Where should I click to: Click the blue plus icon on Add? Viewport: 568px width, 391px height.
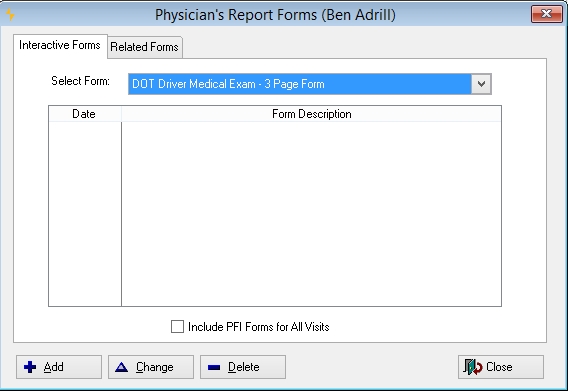coord(30,367)
